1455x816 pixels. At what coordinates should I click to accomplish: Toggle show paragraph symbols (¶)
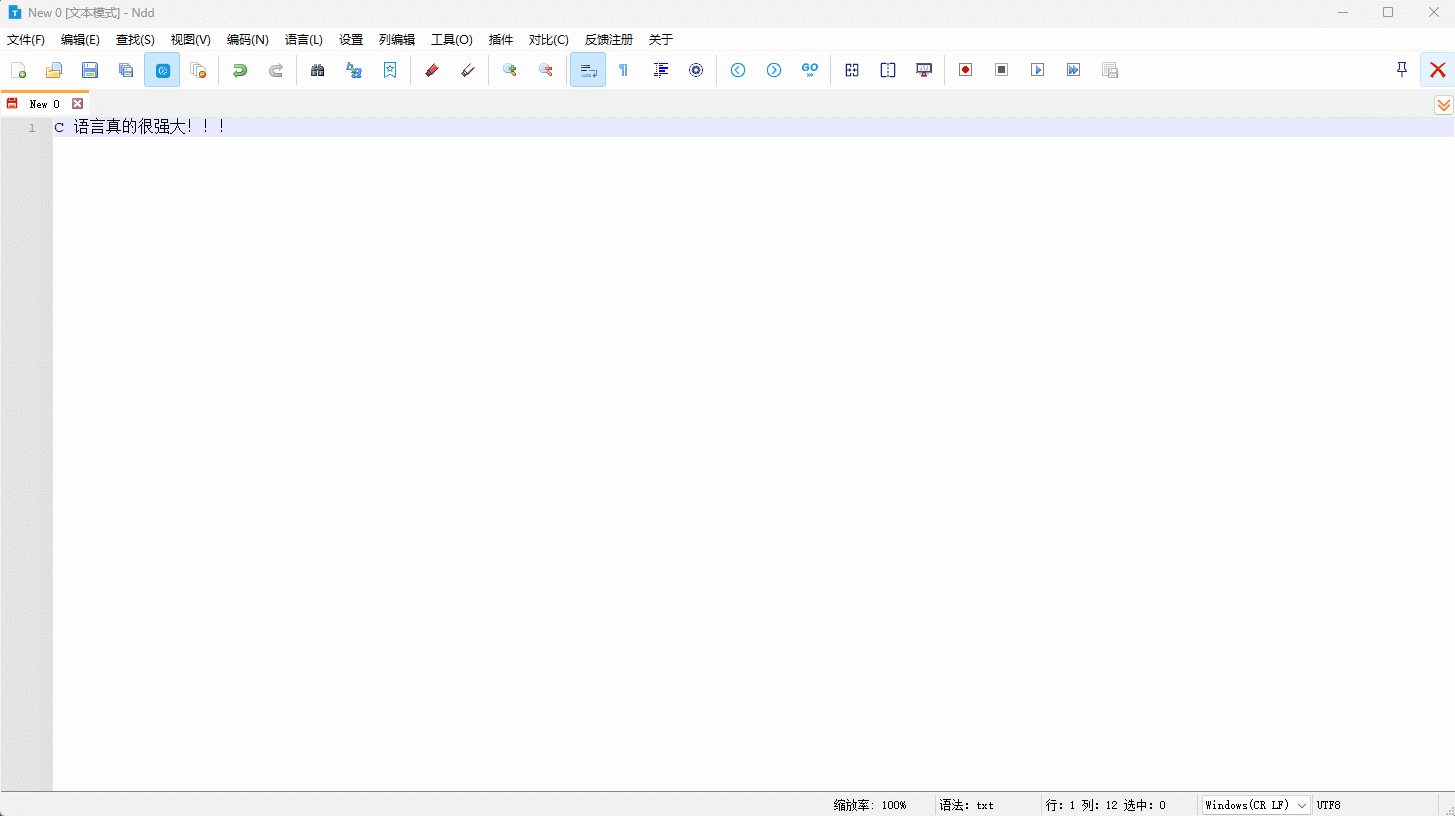coord(624,70)
